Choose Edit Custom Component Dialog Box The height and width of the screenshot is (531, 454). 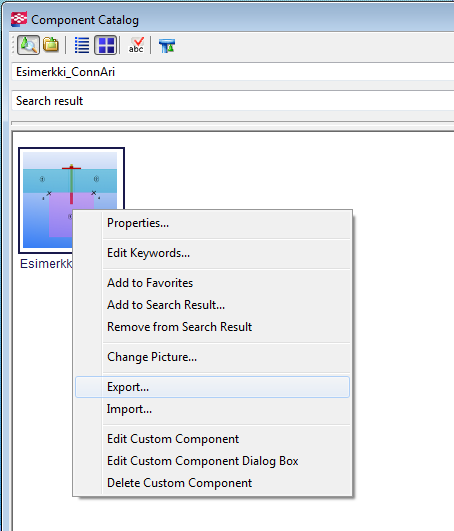[212, 461]
